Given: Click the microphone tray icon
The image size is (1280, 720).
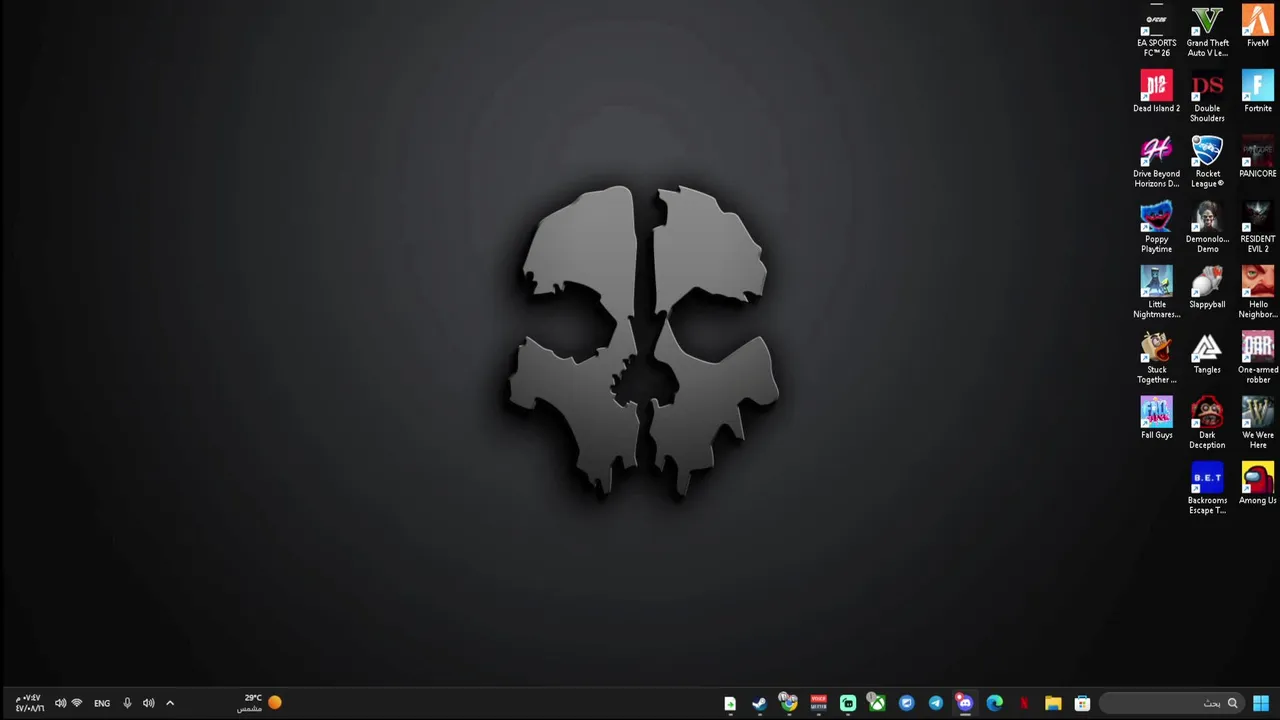Looking at the screenshot, I should (127, 703).
